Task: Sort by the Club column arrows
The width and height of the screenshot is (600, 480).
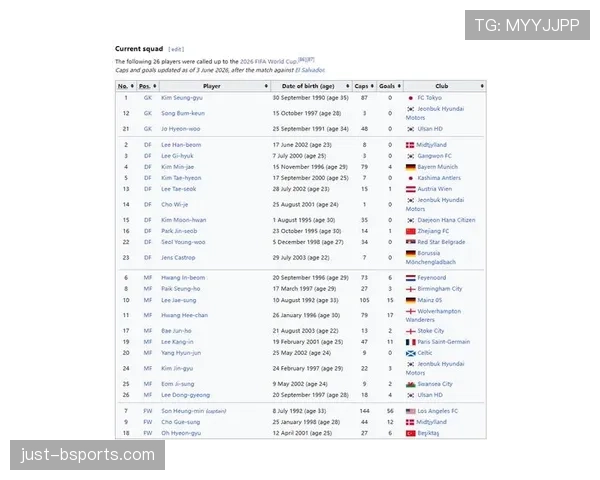Action: (482, 86)
